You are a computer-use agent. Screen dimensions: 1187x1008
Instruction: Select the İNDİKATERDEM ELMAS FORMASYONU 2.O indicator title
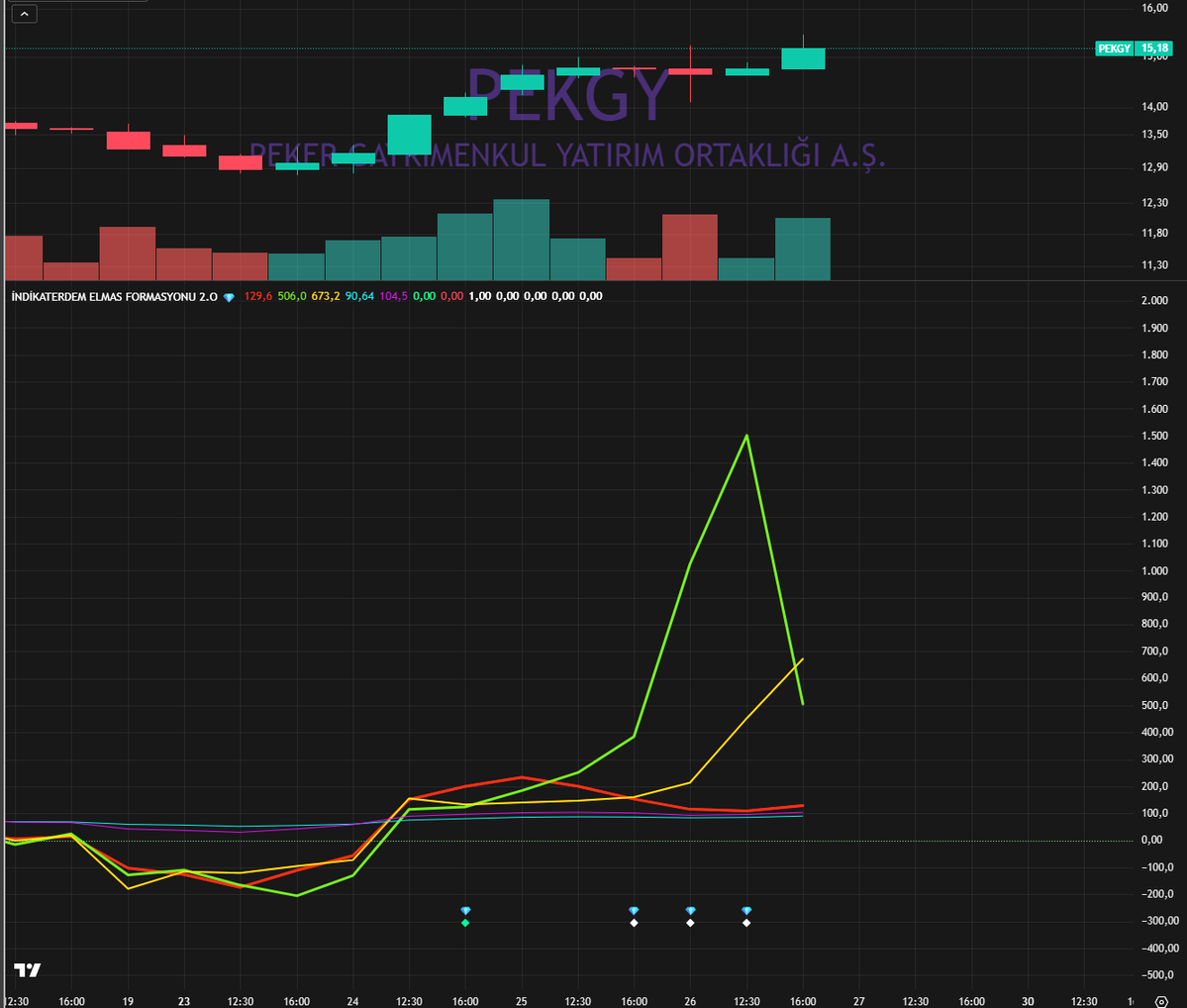point(114,296)
